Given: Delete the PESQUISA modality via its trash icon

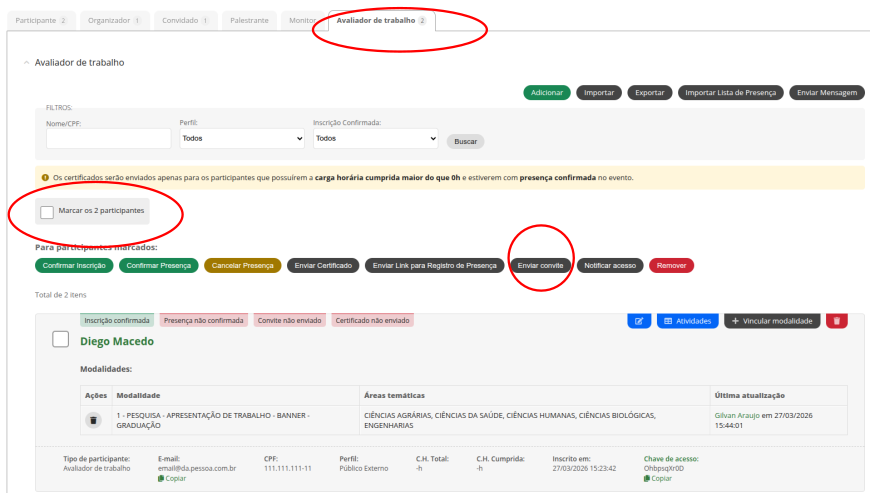Looking at the screenshot, I should 93,420.
